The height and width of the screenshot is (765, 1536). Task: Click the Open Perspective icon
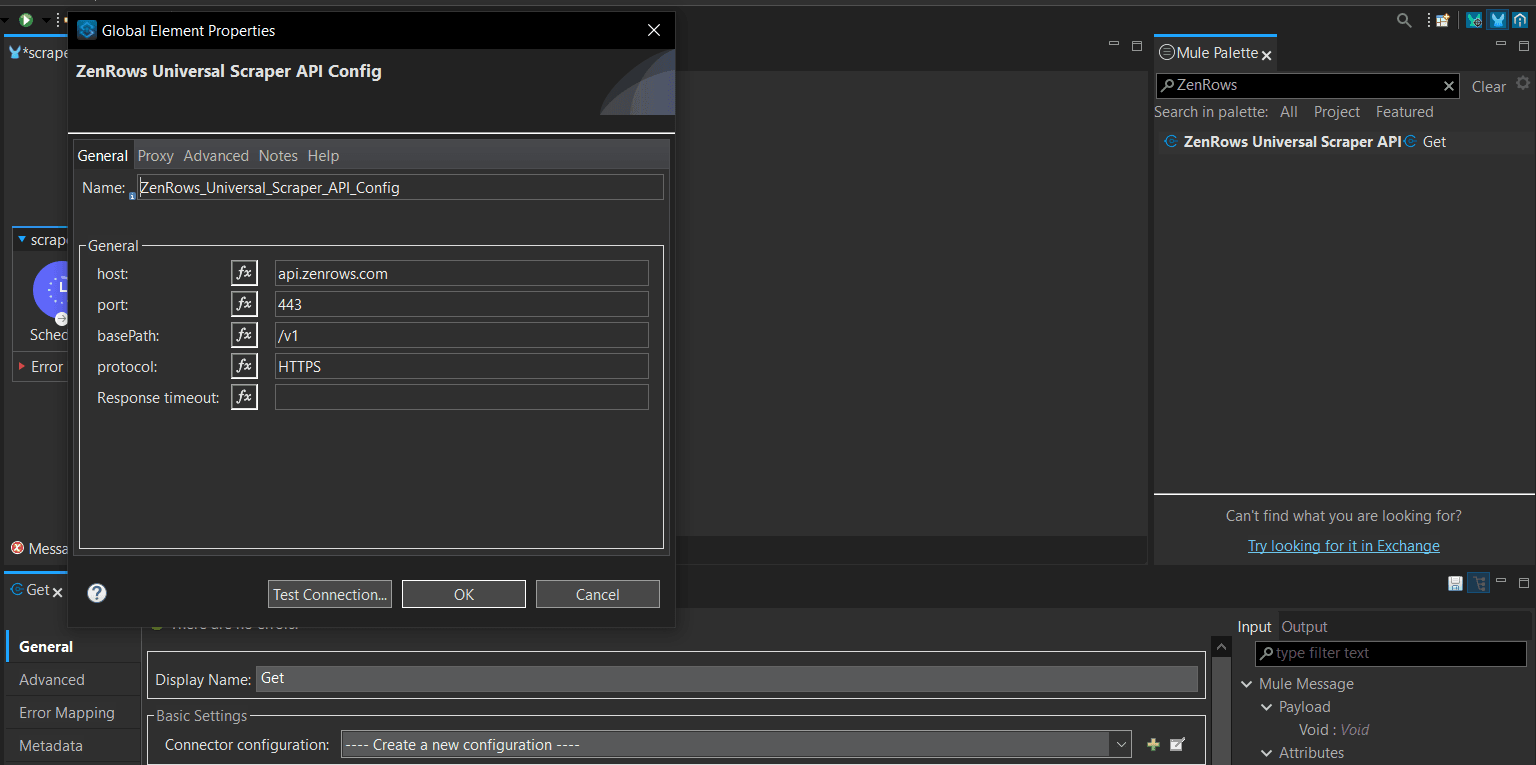point(1442,20)
